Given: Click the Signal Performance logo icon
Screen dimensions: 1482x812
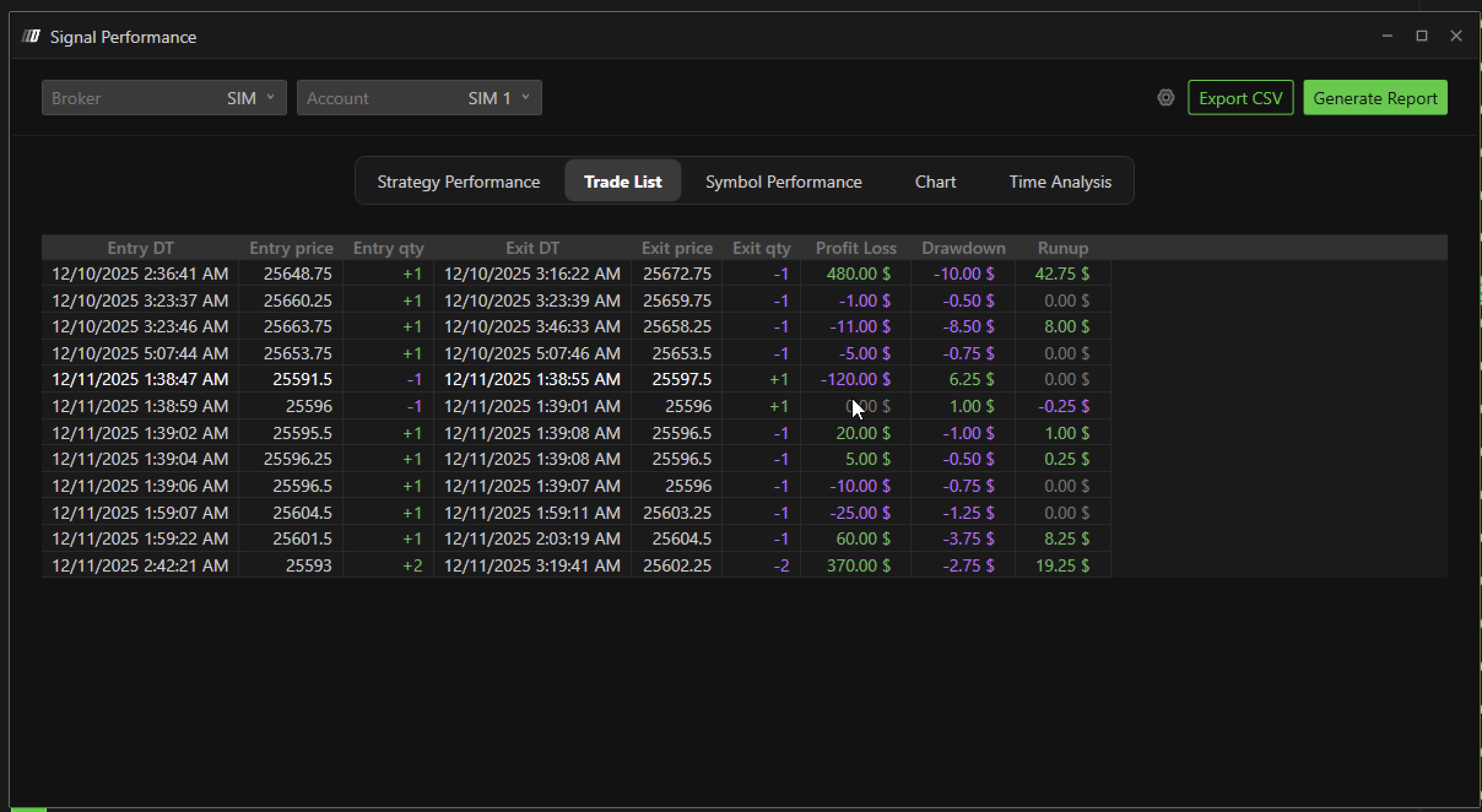Looking at the screenshot, I should tap(31, 37).
